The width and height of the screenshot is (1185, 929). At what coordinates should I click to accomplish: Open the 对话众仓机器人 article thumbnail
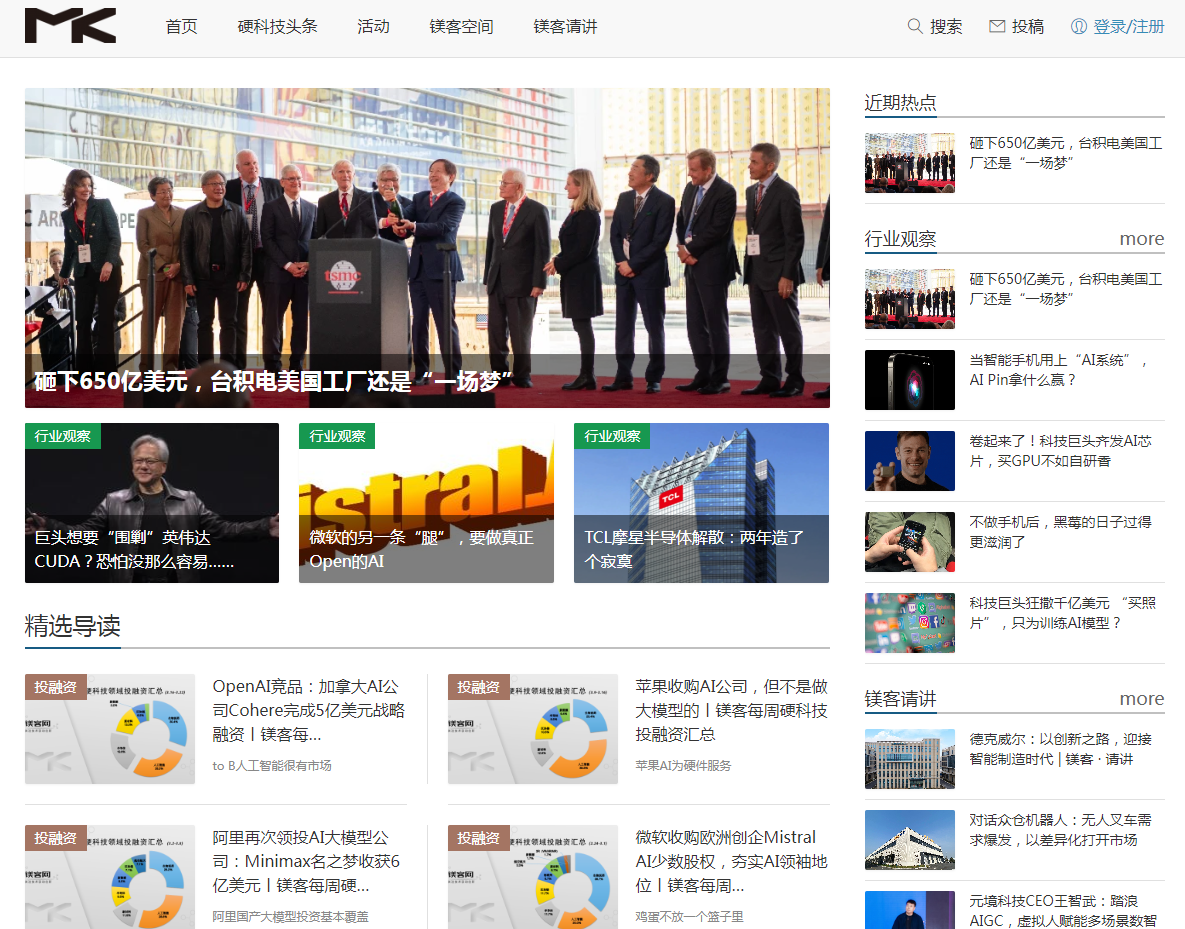910,840
